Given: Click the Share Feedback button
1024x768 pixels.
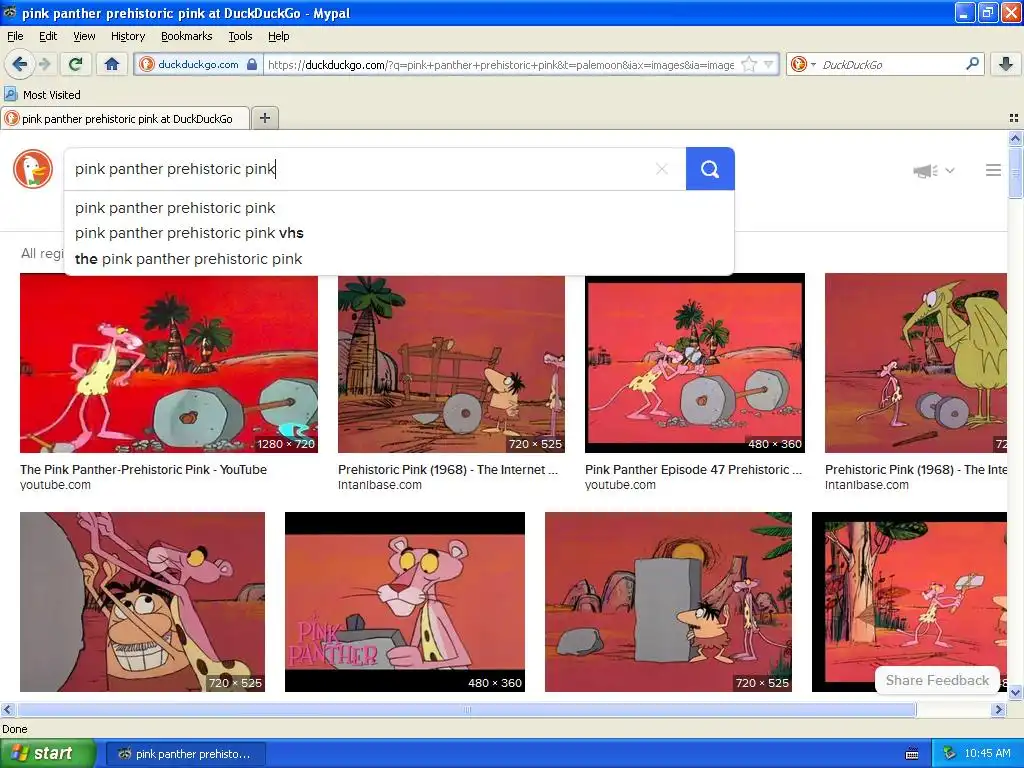Looking at the screenshot, I should click(x=937, y=680).
